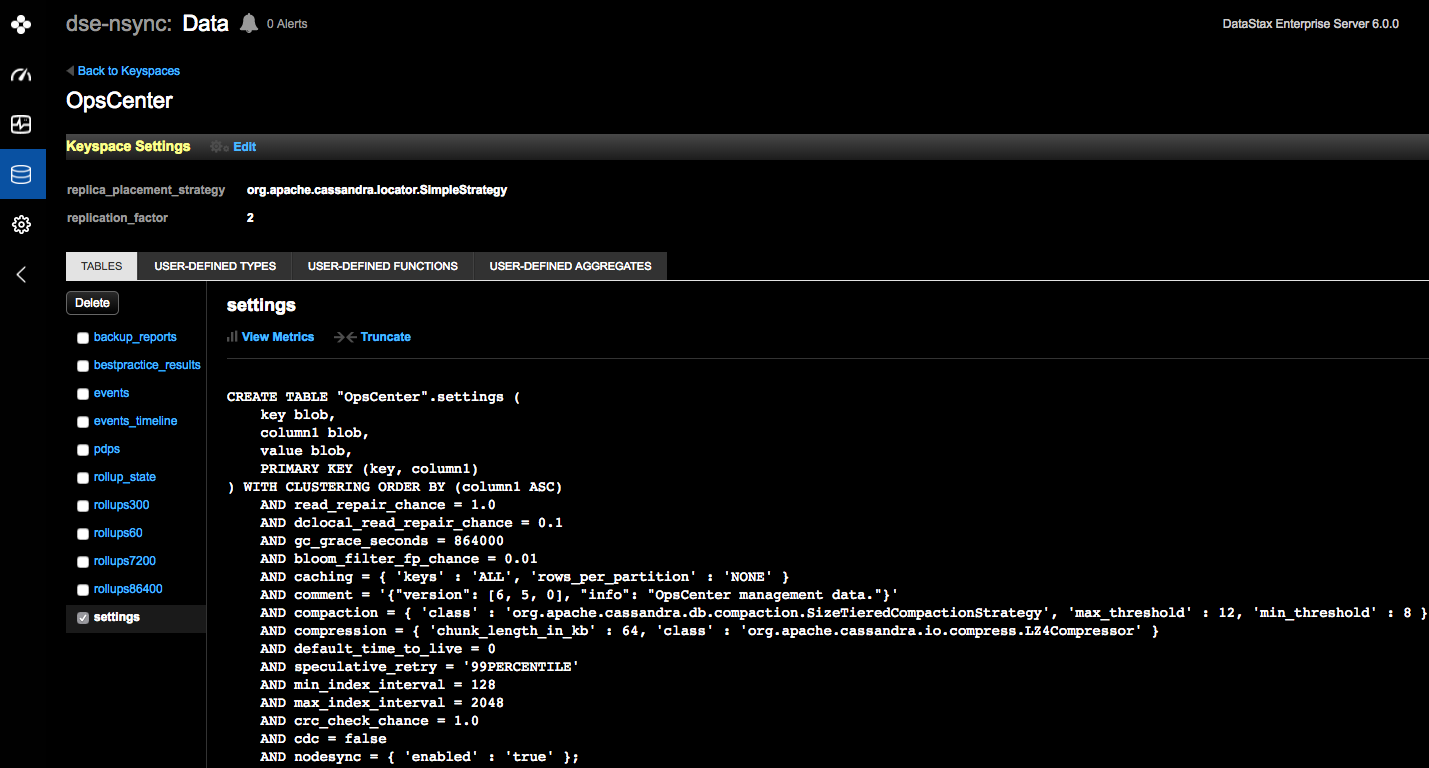
Task: Open the Dashboard gauge icon in sidebar
Action: (21, 75)
